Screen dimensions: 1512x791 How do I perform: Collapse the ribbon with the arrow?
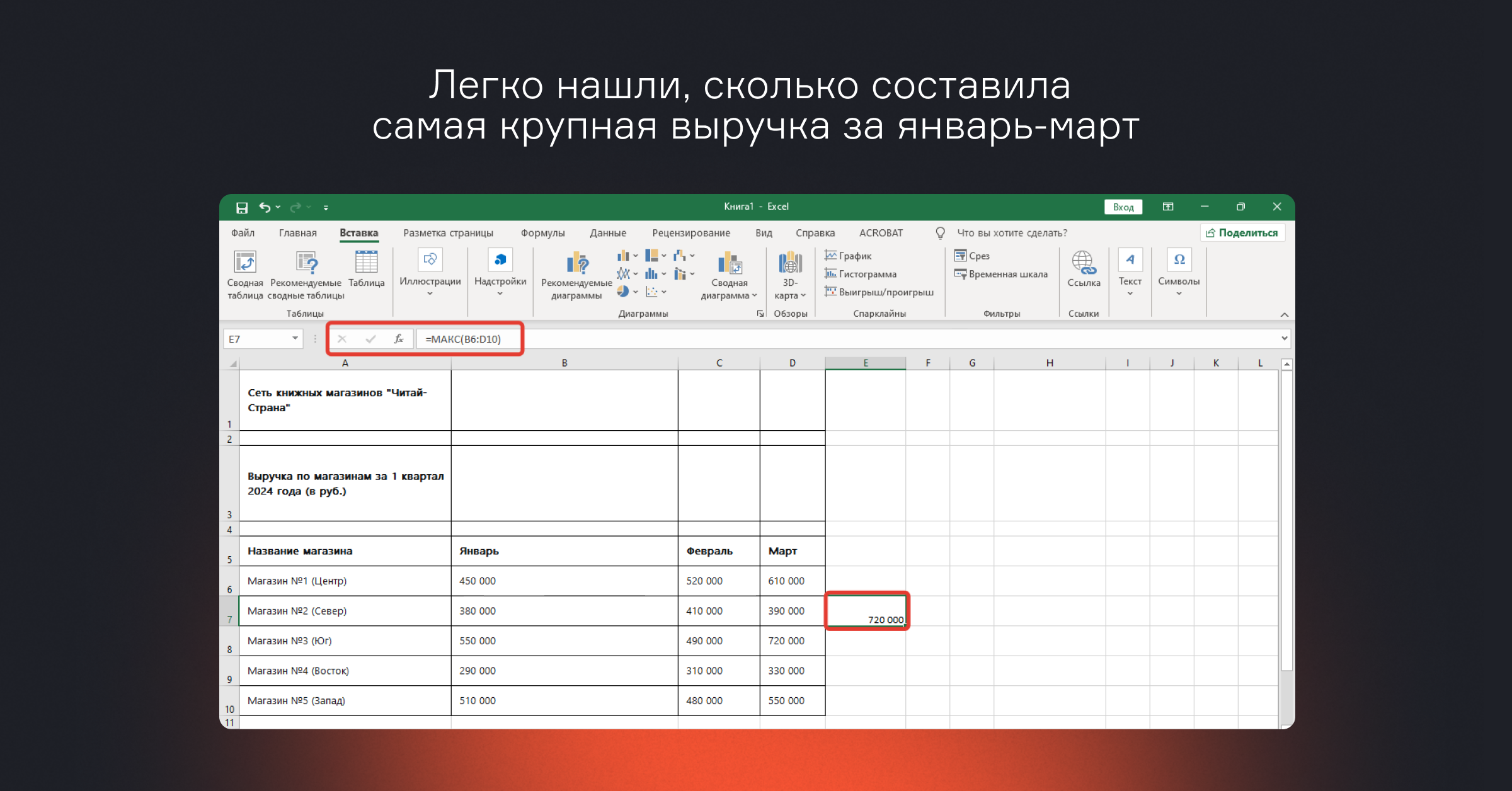pyautogui.click(x=1284, y=314)
